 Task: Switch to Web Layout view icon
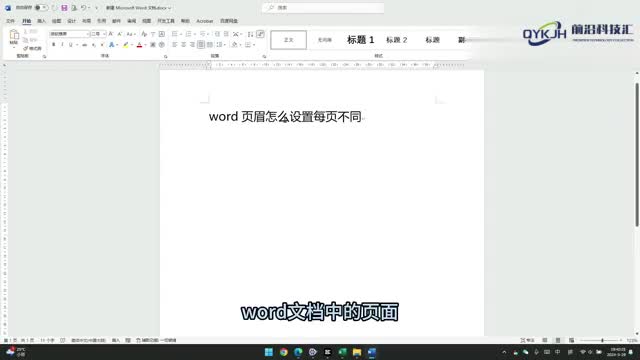point(571,340)
